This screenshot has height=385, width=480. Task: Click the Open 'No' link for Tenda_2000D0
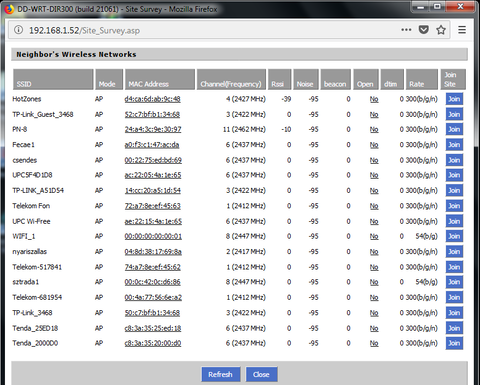point(374,343)
